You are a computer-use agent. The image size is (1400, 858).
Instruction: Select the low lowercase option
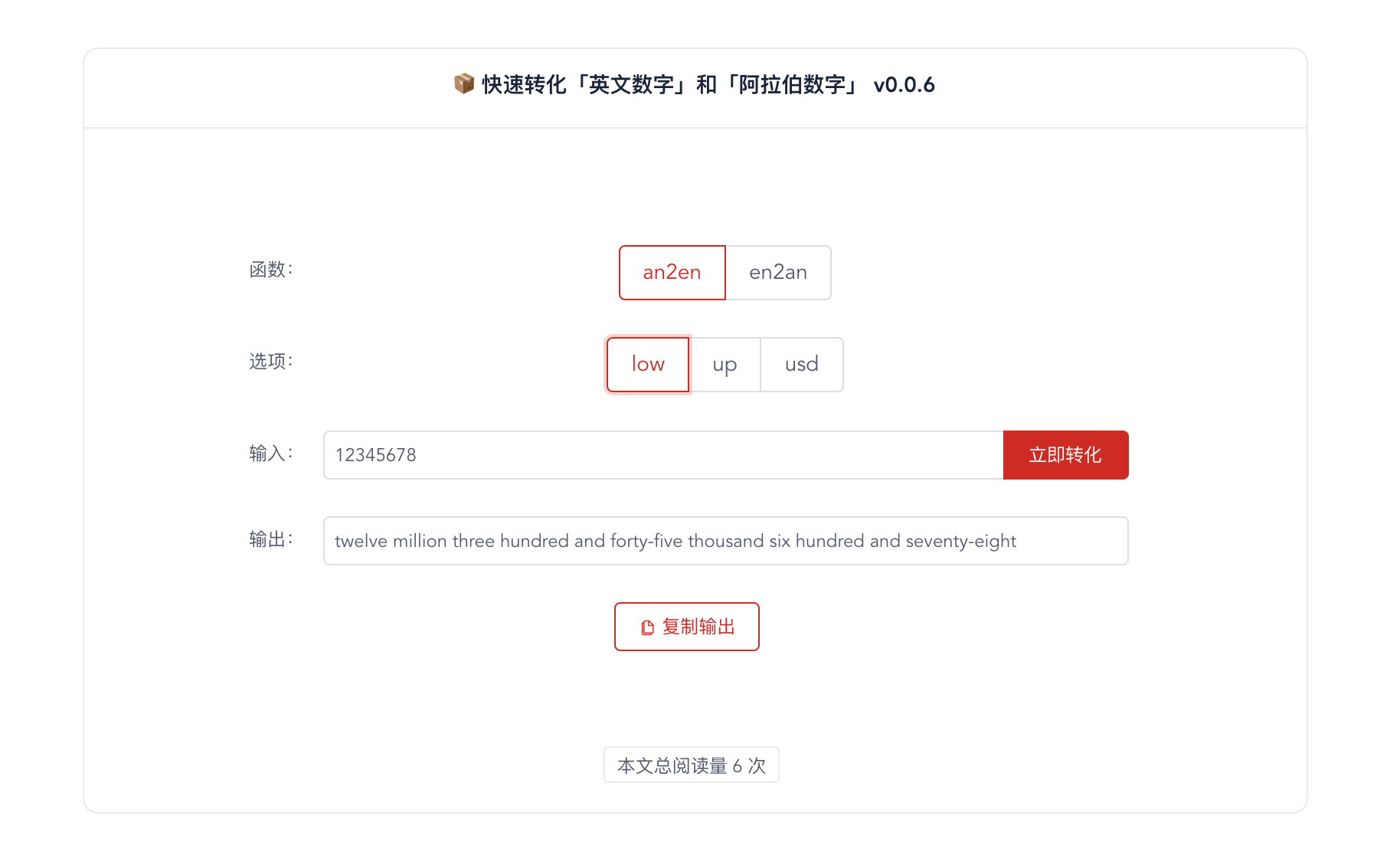648,365
